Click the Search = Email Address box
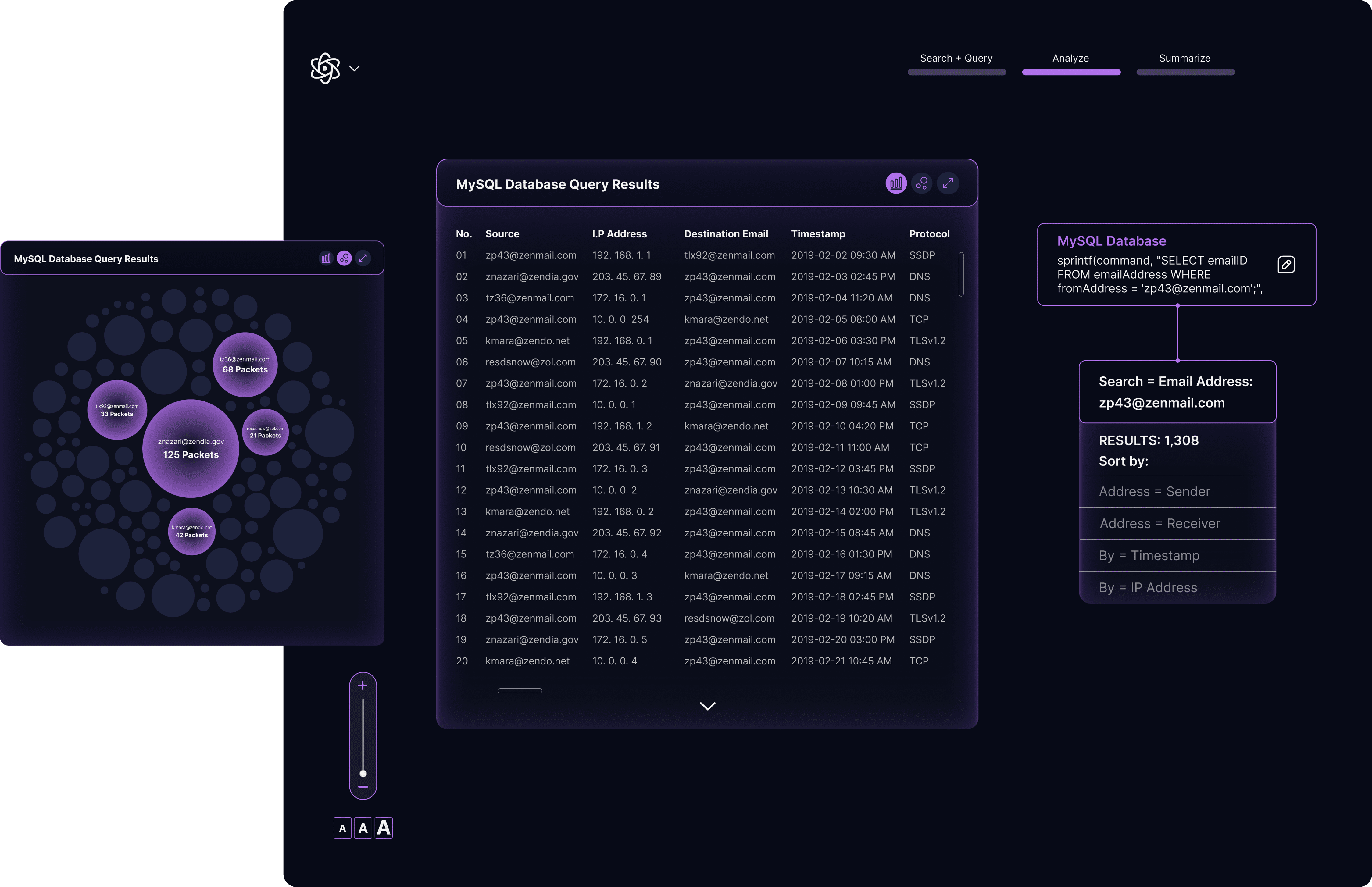 pos(1177,392)
